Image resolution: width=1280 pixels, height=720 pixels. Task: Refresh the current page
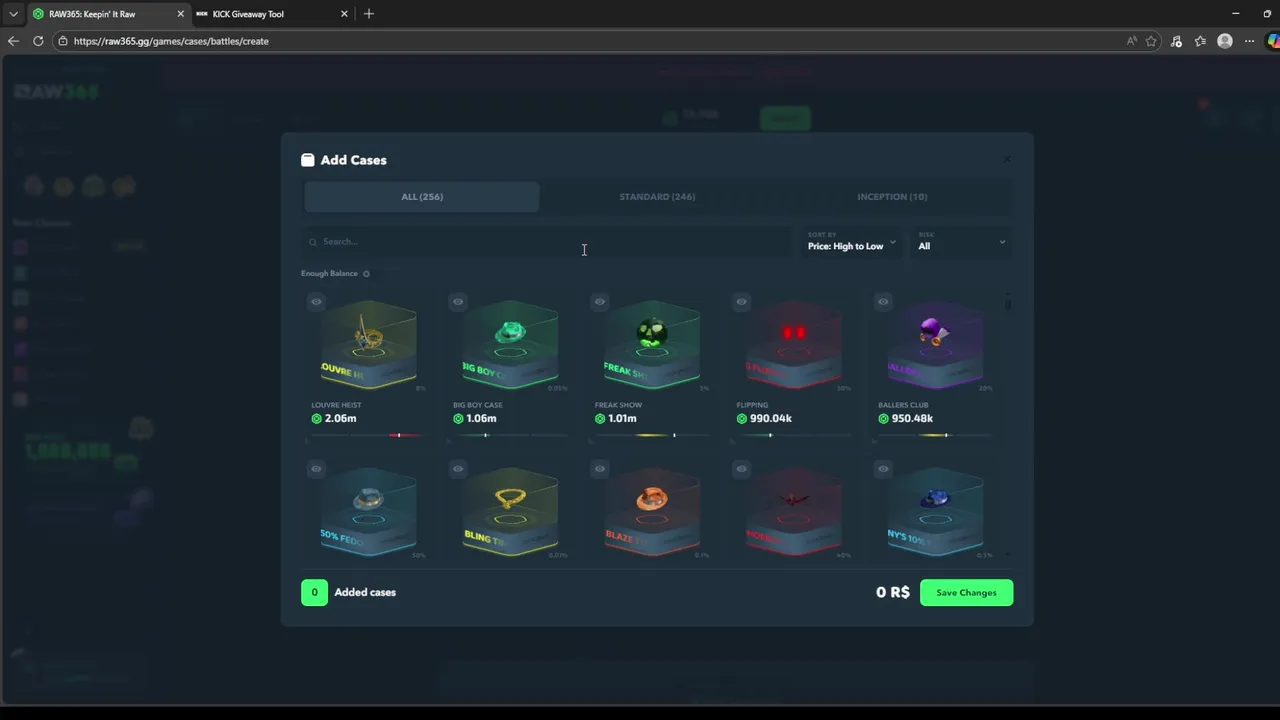click(x=38, y=41)
